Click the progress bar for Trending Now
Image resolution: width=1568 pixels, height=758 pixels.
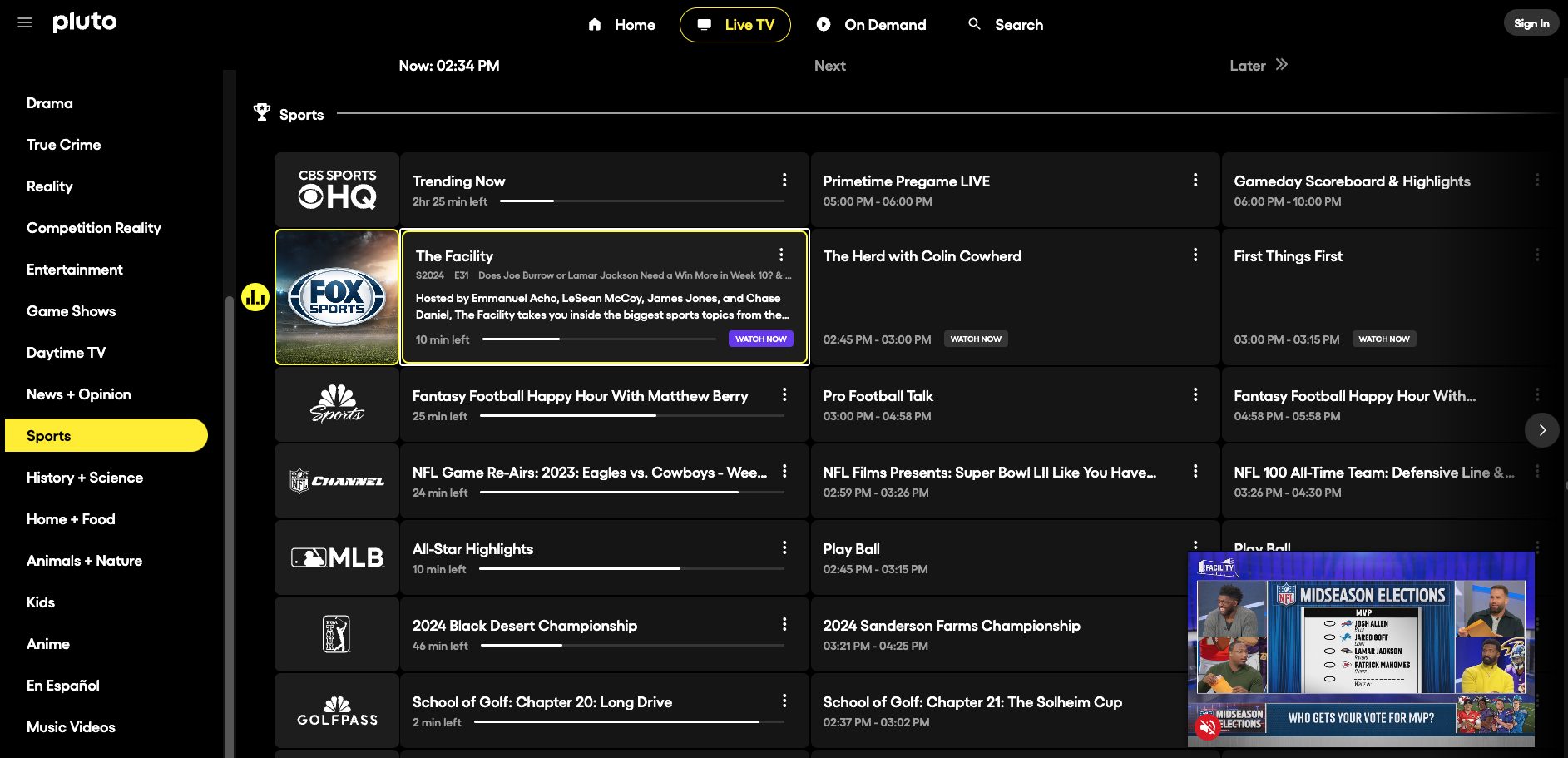pos(641,201)
